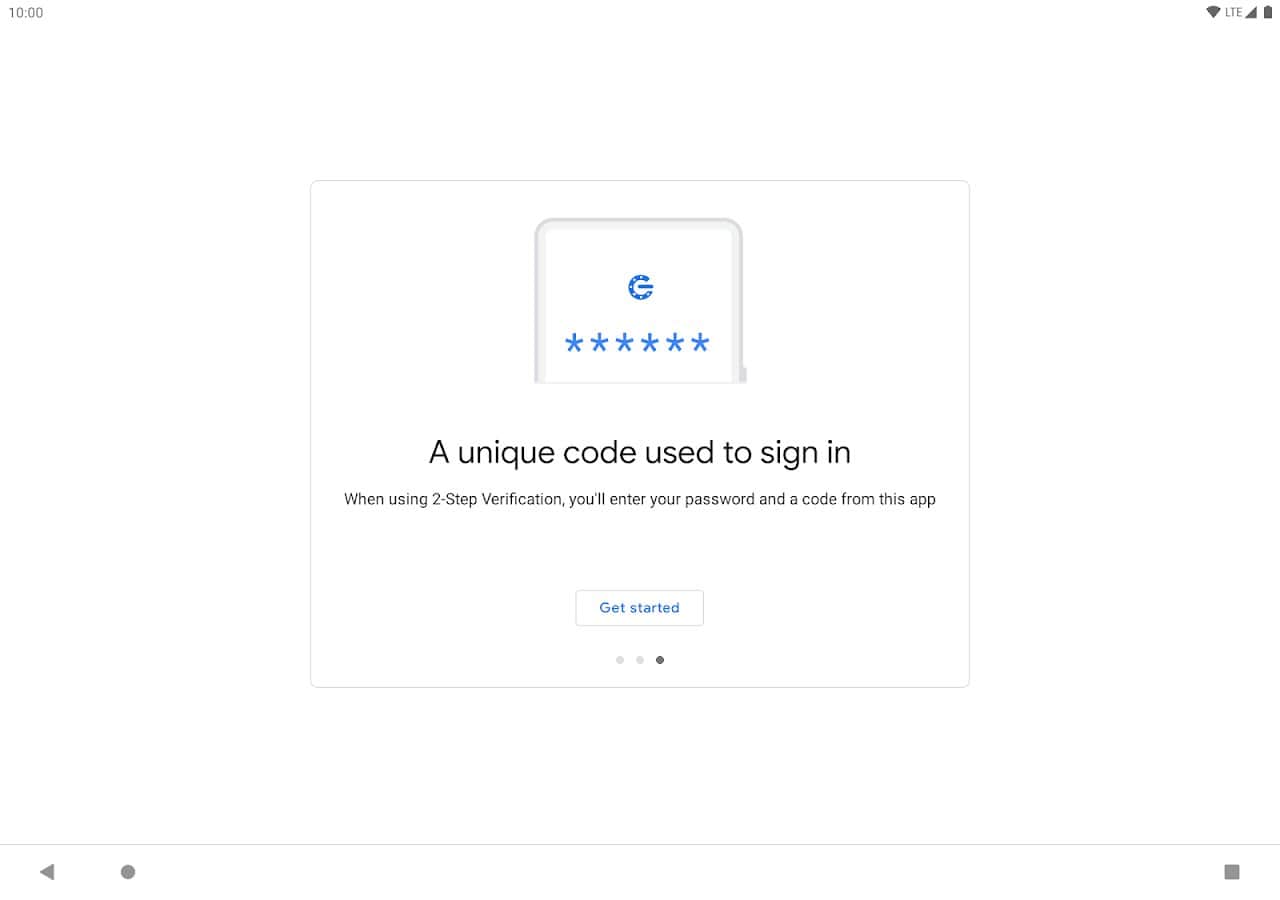Click the blue asterisk code row
Viewport: 1280px width, 900px height.
pos(637,344)
